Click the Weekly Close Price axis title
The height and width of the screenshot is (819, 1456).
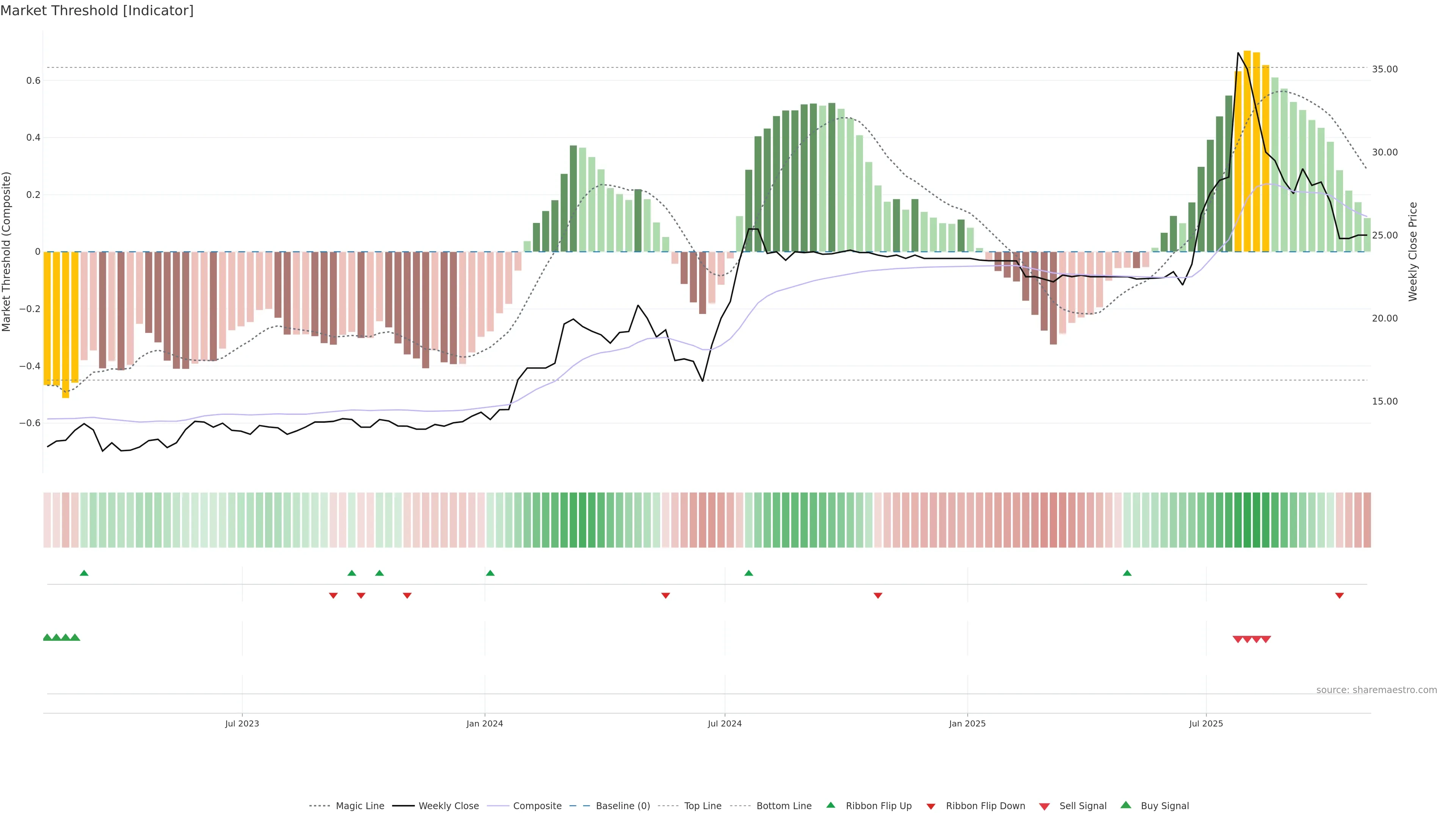click(x=1412, y=251)
